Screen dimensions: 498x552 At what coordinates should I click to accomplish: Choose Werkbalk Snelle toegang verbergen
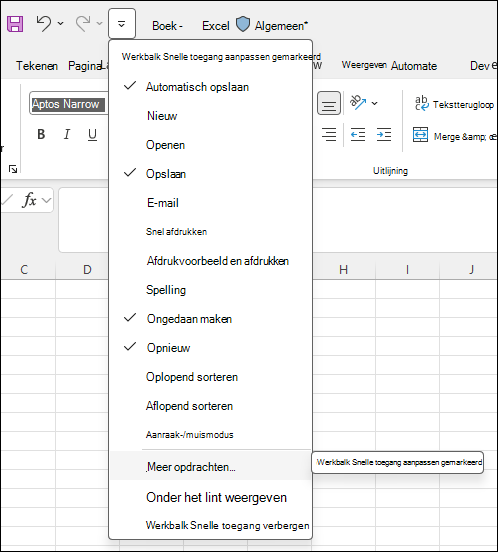tap(210, 525)
